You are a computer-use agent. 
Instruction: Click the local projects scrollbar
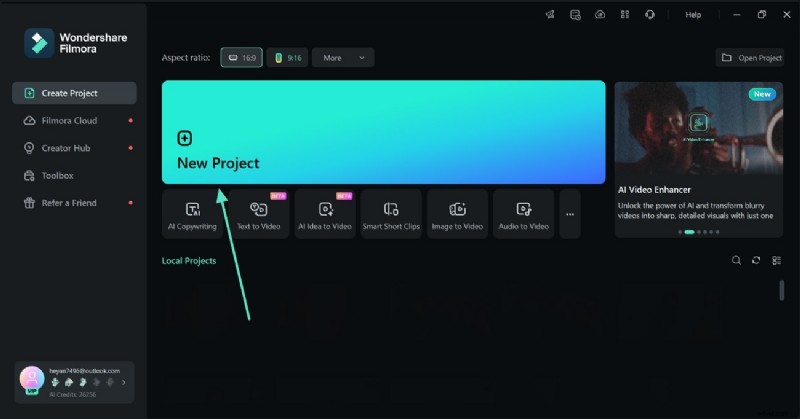(x=781, y=290)
